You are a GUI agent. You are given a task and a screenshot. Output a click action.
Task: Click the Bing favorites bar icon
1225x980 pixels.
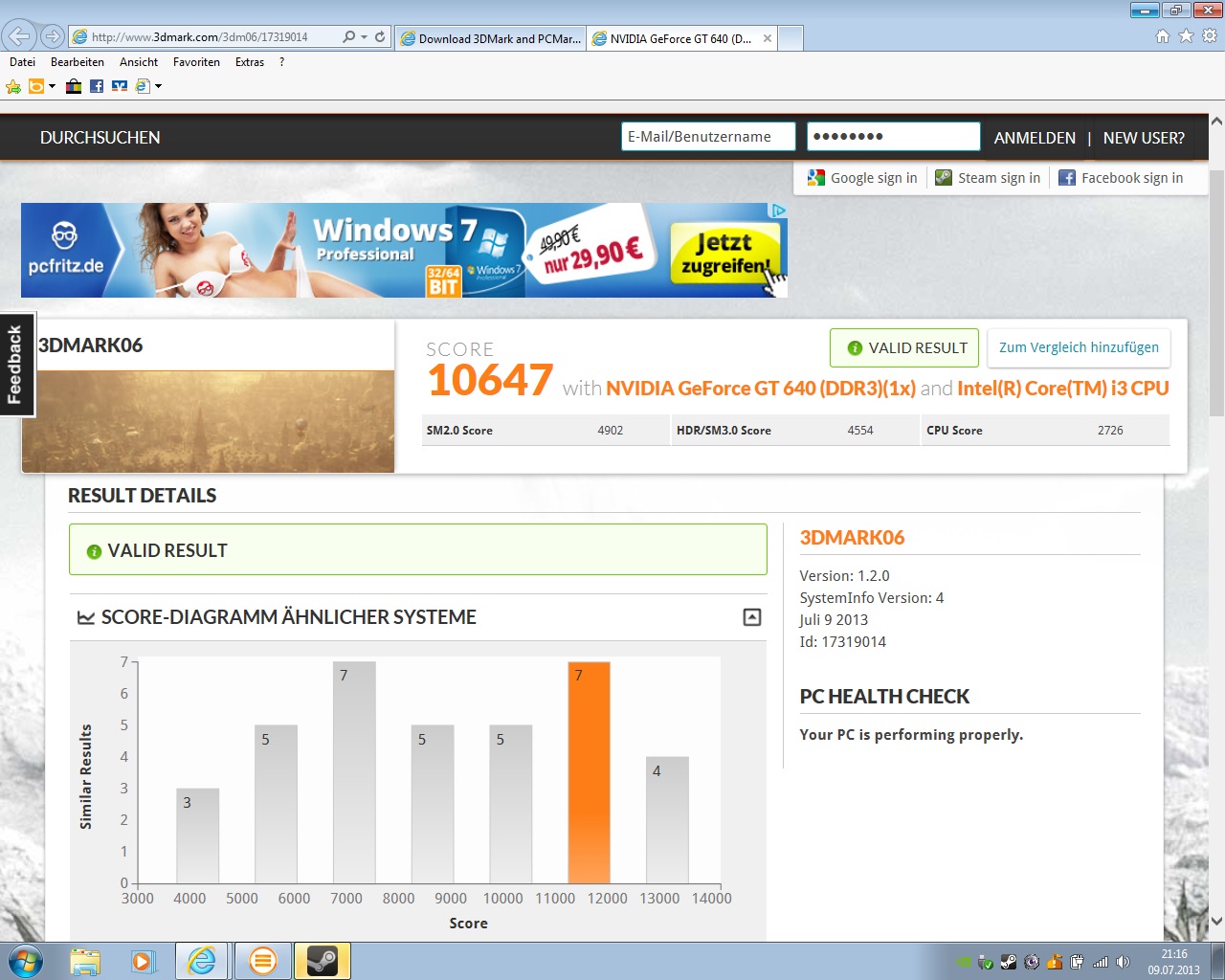tap(36, 86)
